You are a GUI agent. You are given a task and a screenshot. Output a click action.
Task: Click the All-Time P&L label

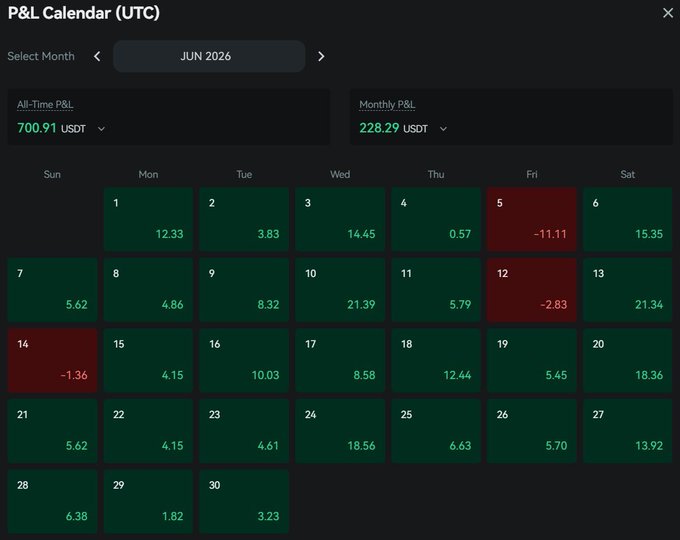(x=45, y=105)
